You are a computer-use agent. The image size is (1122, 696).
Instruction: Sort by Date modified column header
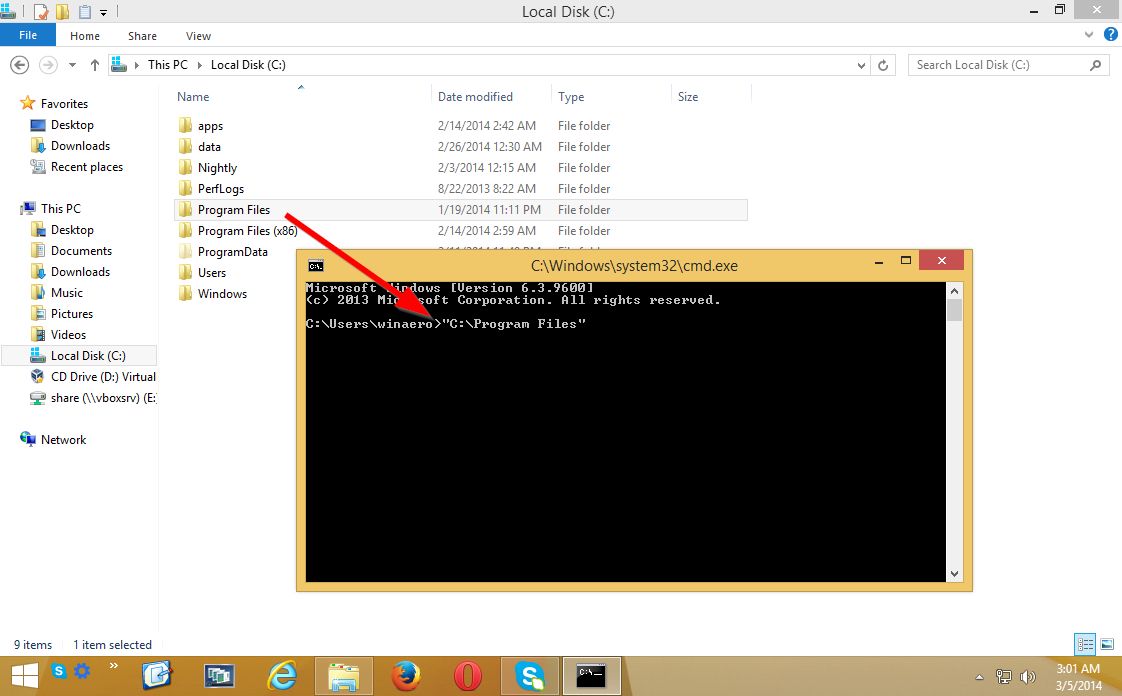click(475, 97)
